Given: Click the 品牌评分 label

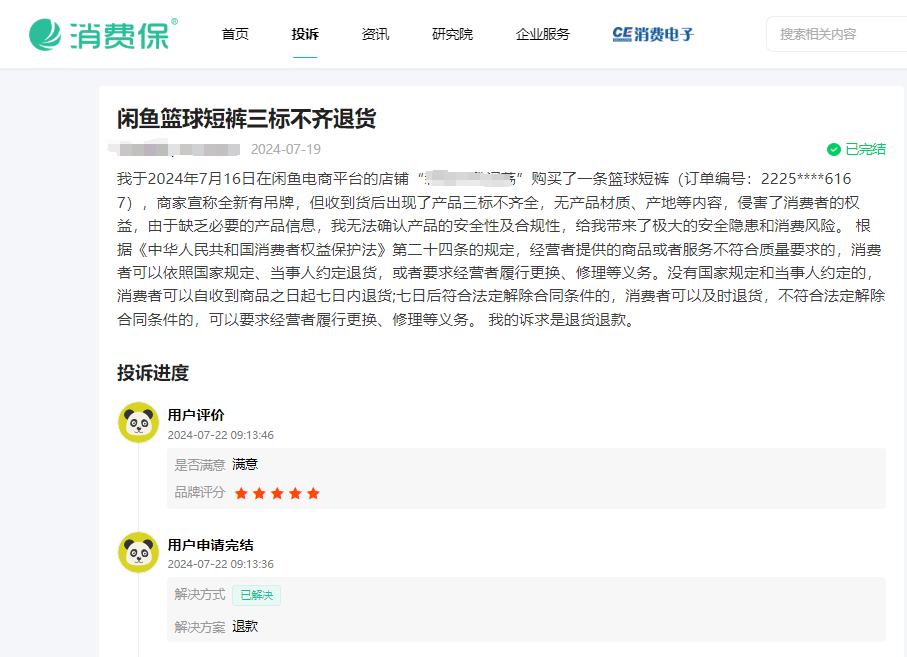Looking at the screenshot, I should tap(200, 493).
